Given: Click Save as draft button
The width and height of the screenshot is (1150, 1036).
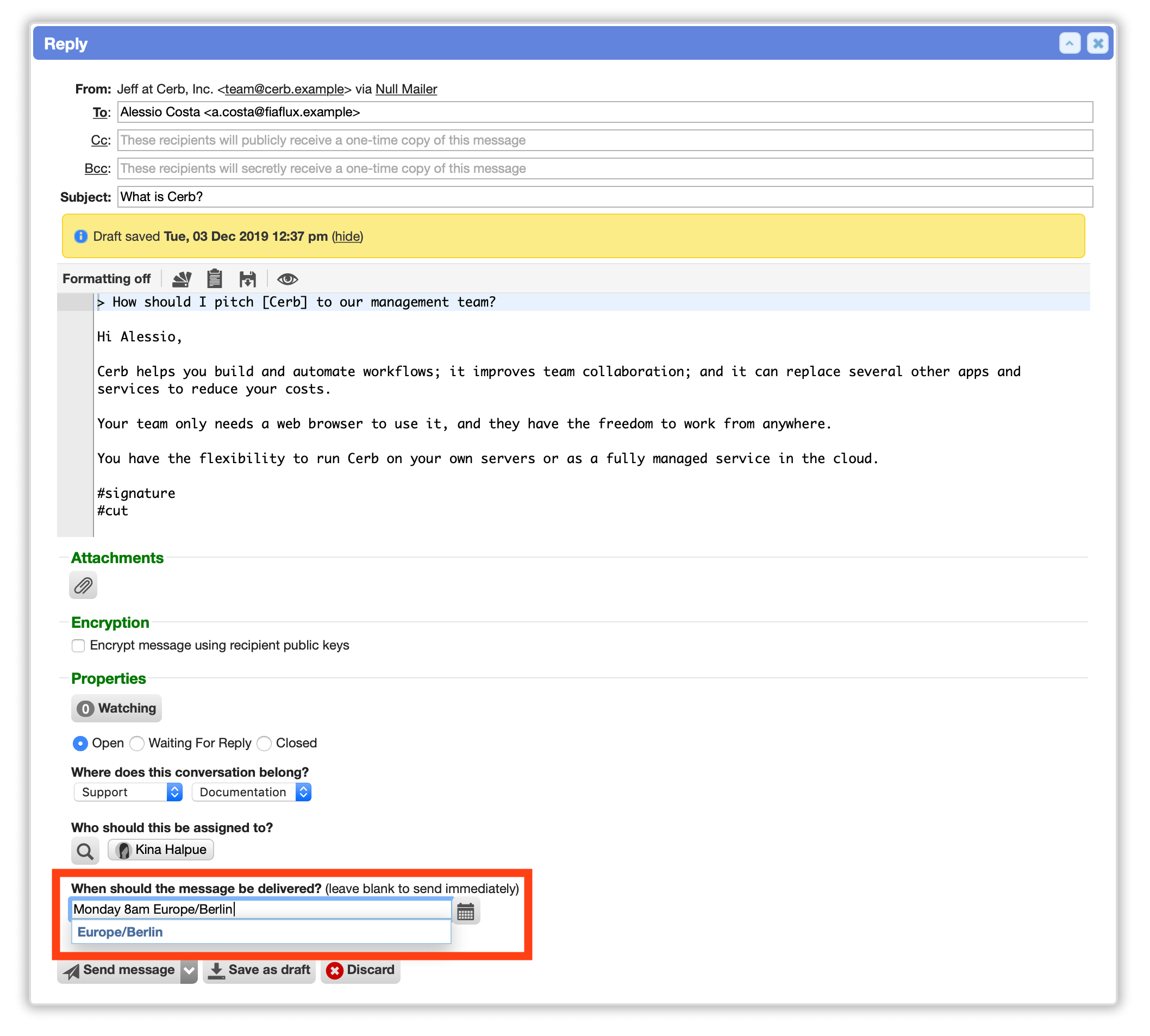Looking at the screenshot, I should [x=259, y=971].
